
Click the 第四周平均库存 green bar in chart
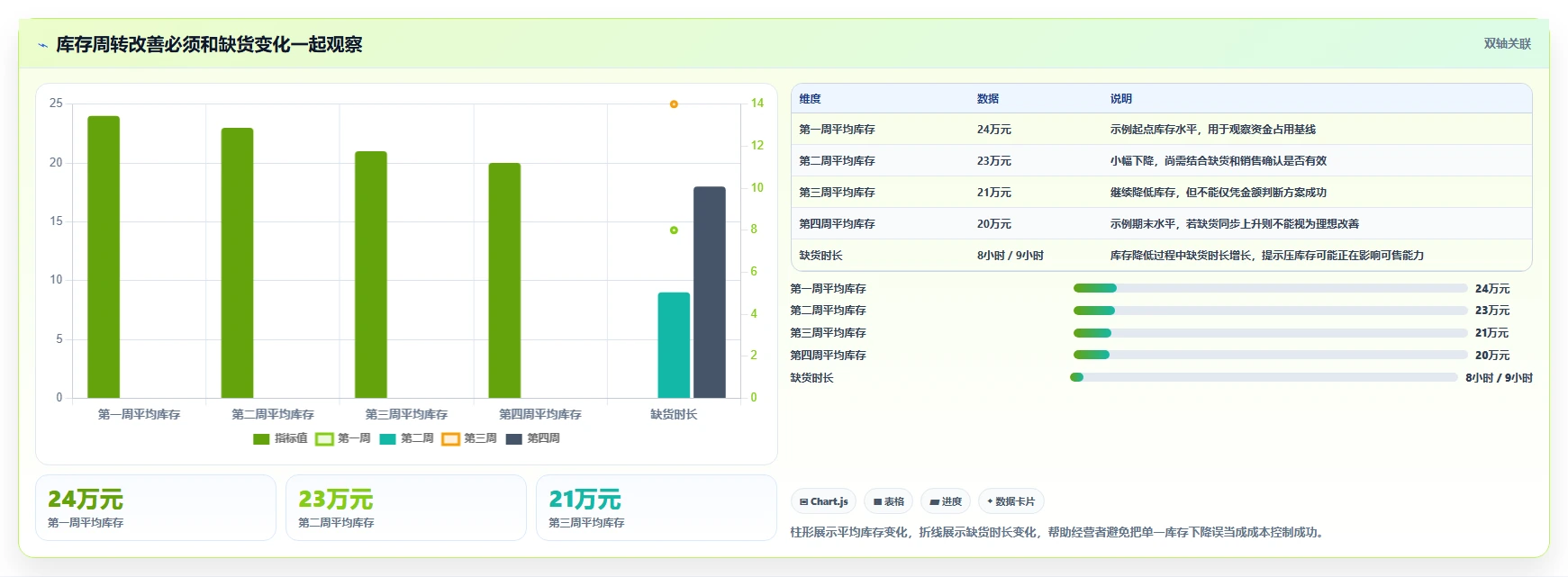[504, 280]
